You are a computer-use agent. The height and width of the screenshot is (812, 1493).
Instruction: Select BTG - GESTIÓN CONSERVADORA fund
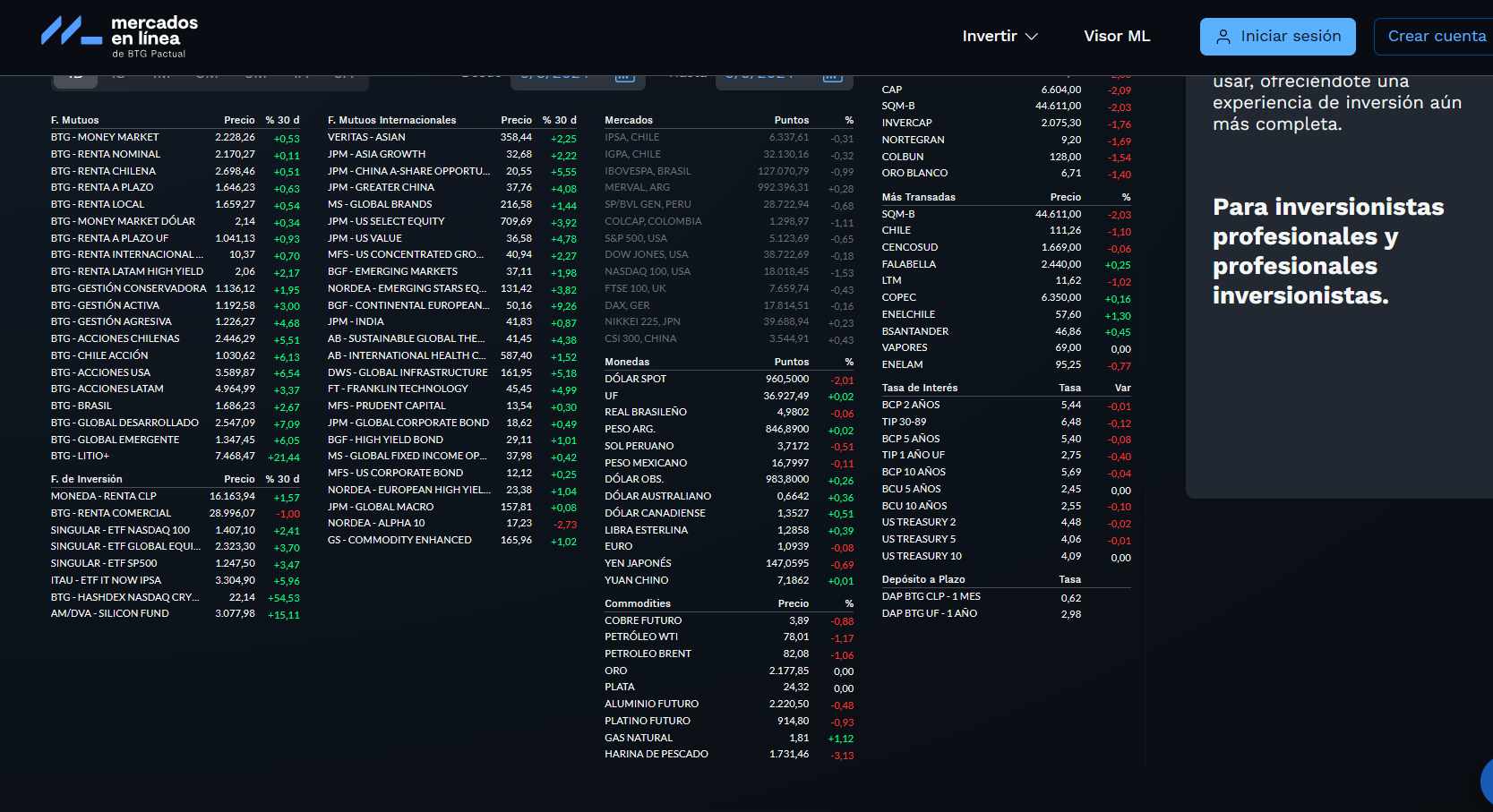[176, 288]
